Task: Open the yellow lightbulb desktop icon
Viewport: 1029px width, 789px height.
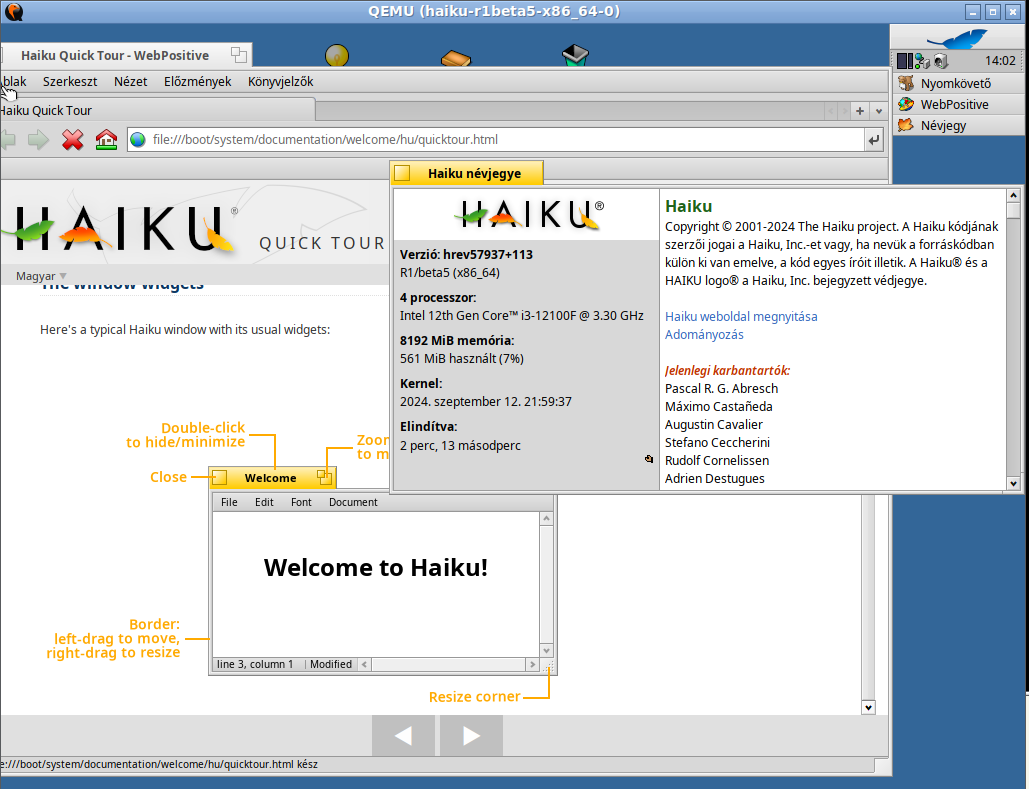Action: [337, 55]
